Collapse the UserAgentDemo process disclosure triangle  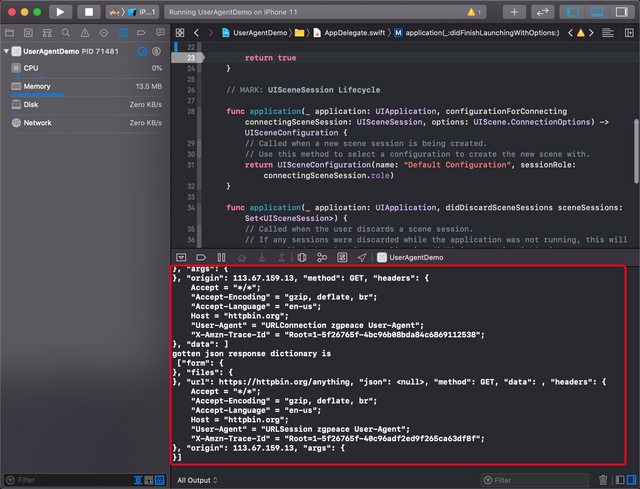coord(6,51)
